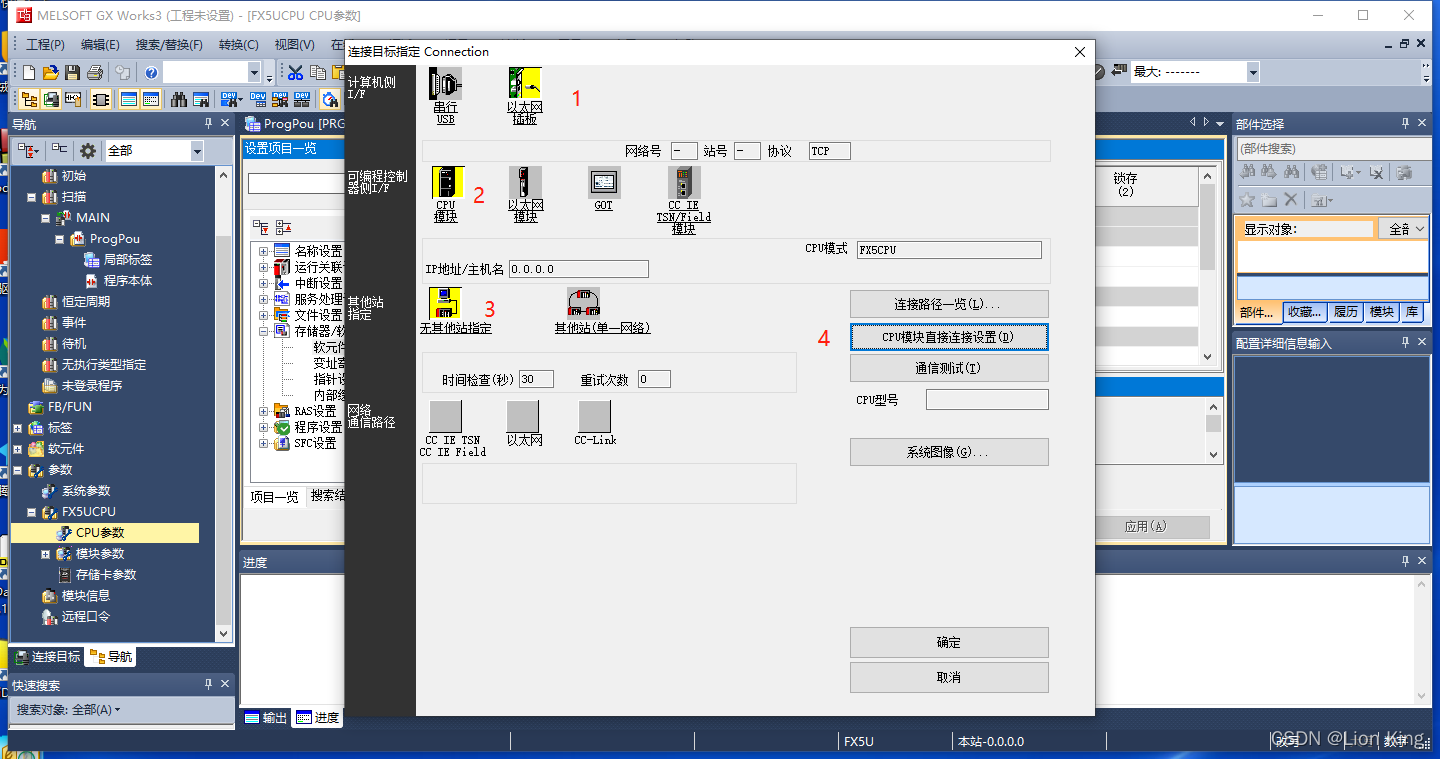1440x759 pixels.
Task: Click the Ethernet network route icon
Action: (523, 417)
